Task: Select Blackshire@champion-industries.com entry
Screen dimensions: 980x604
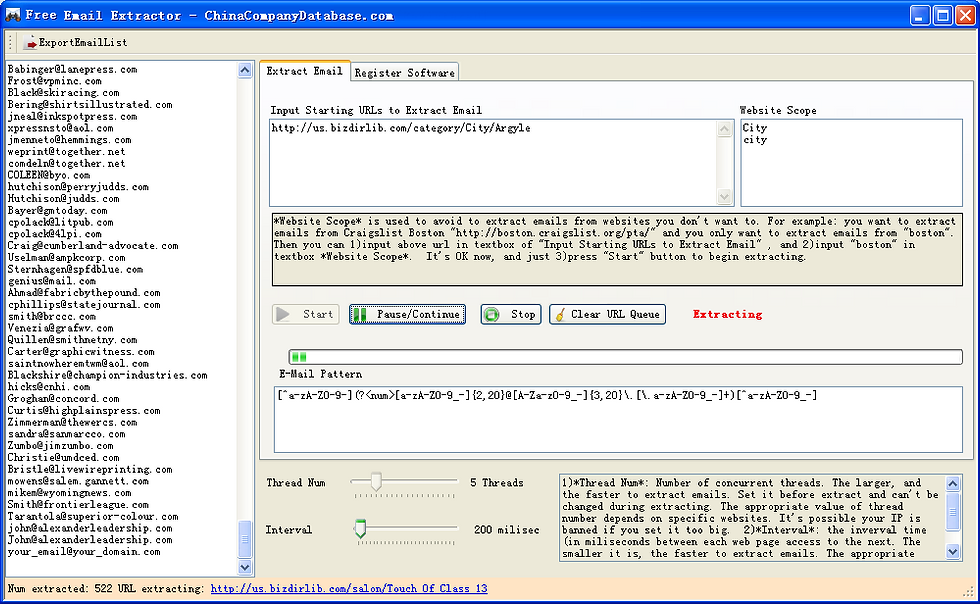Action: [107, 376]
